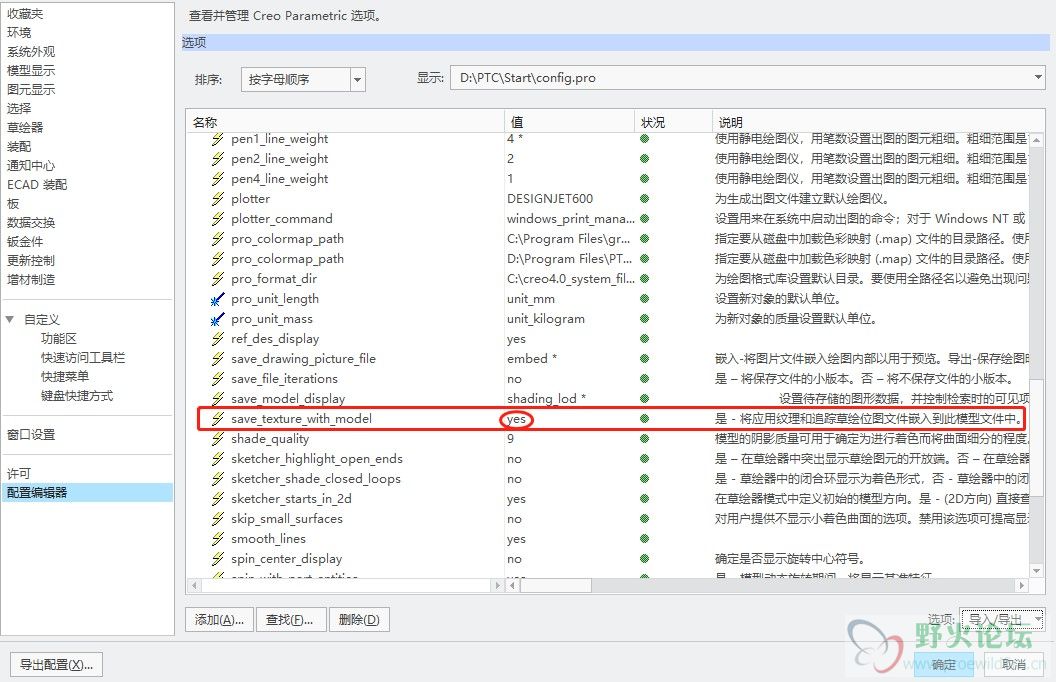Click vertical scrollbar down arrow

pos(1036,571)
